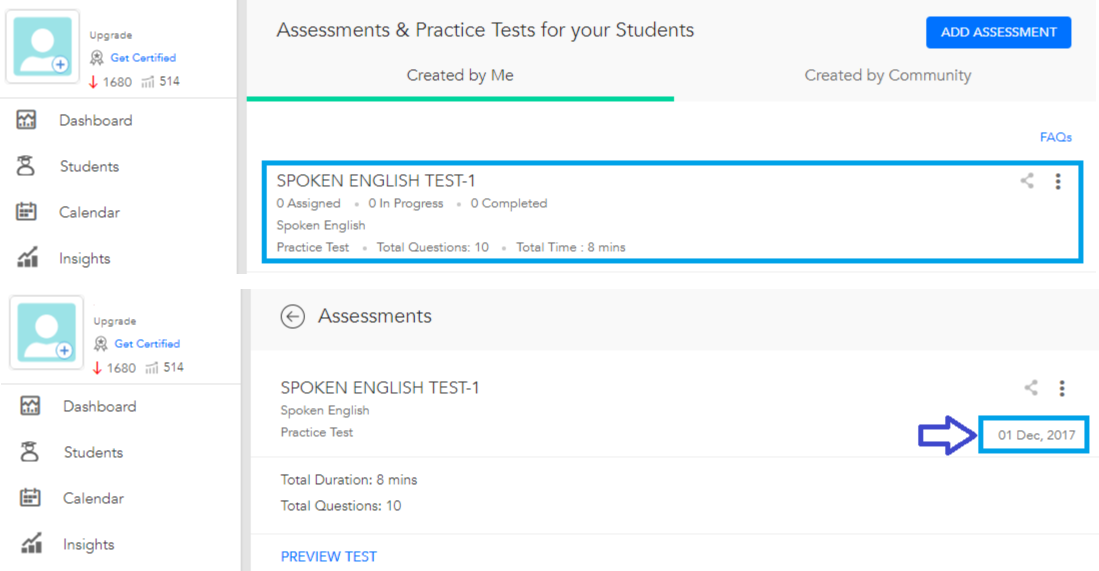Click the ADD ASSESSMENT button
Viewport: 1099px width, 571px height.
coord(998,32)
